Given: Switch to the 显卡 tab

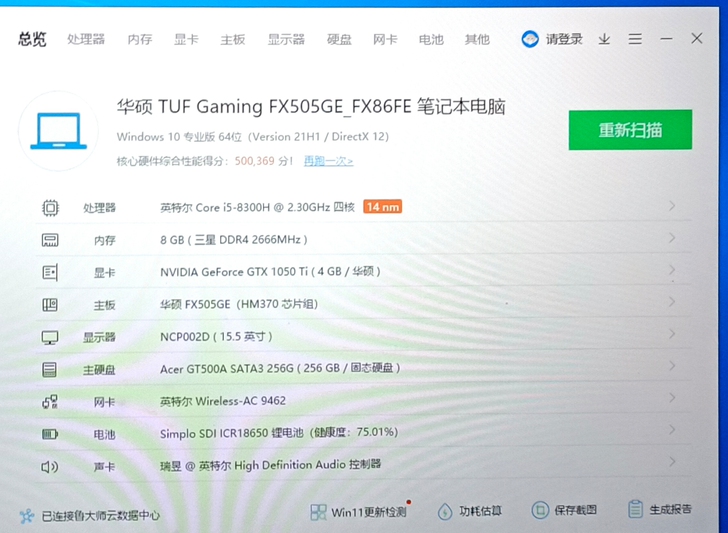Looking at the screenshot, I should tap(186, 39).
